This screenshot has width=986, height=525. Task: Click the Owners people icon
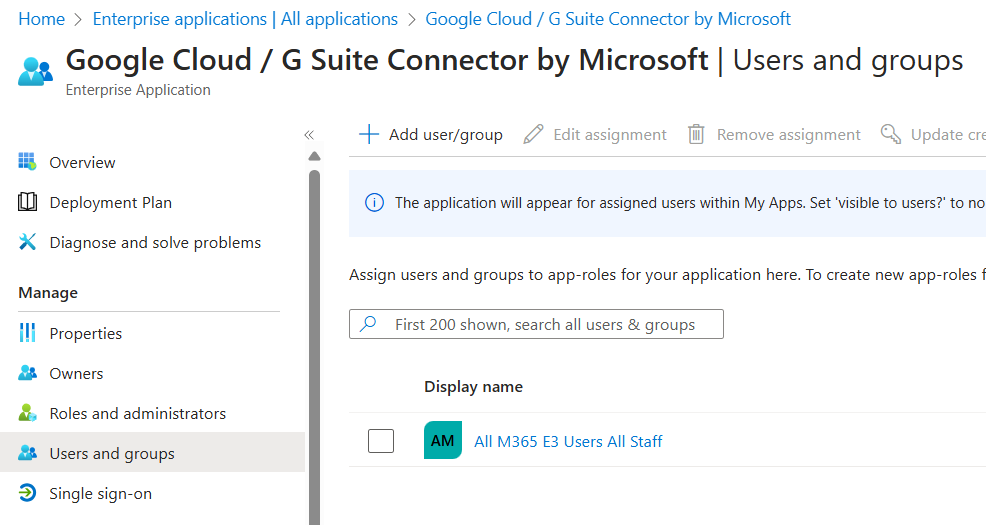tap(27, 373)
